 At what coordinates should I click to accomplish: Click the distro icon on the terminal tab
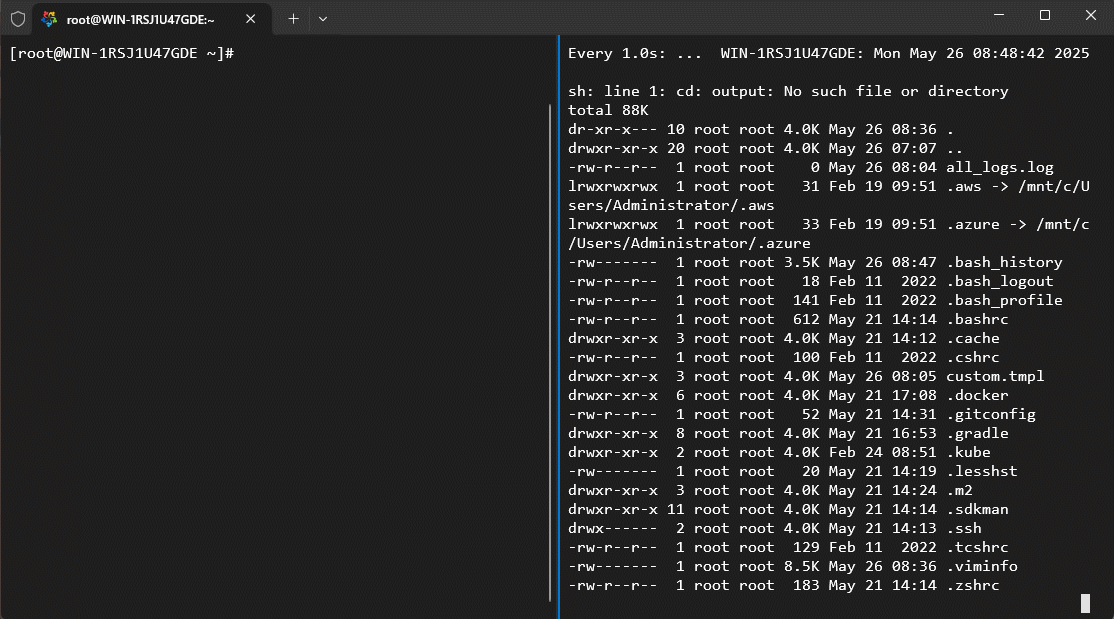point(49,19)
